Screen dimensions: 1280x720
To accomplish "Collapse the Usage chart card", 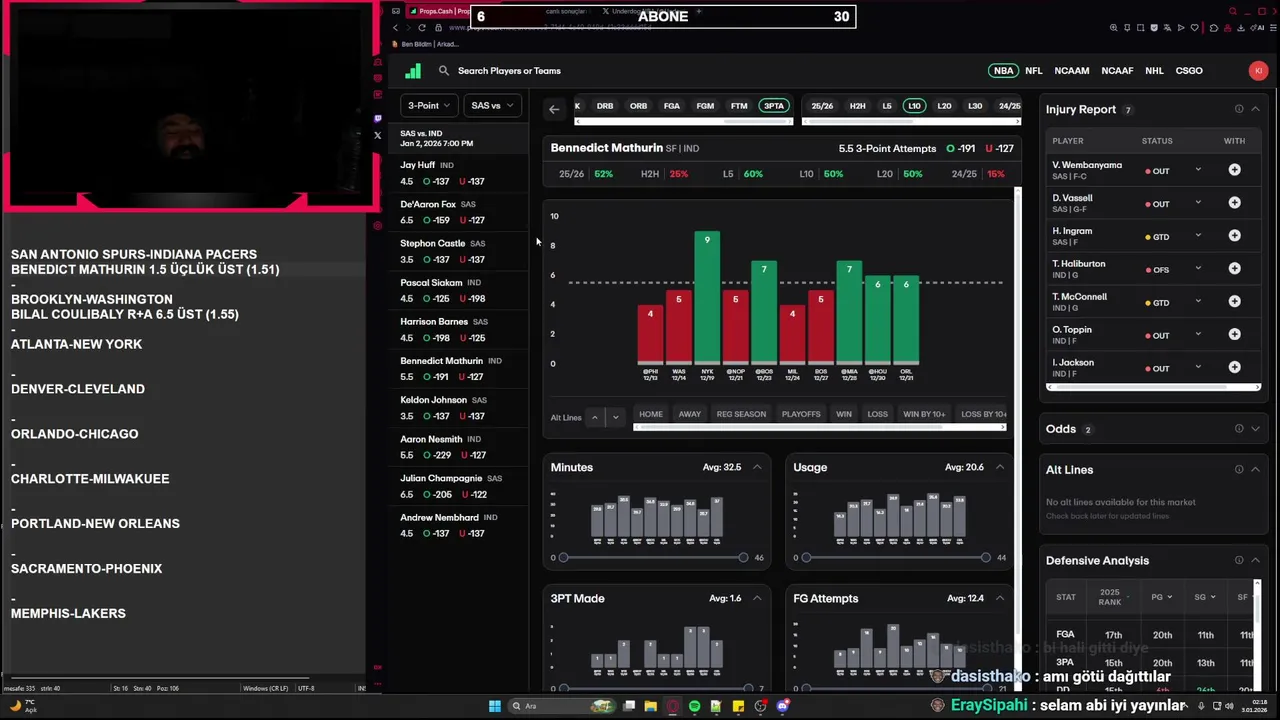I will tap(999, 467).
